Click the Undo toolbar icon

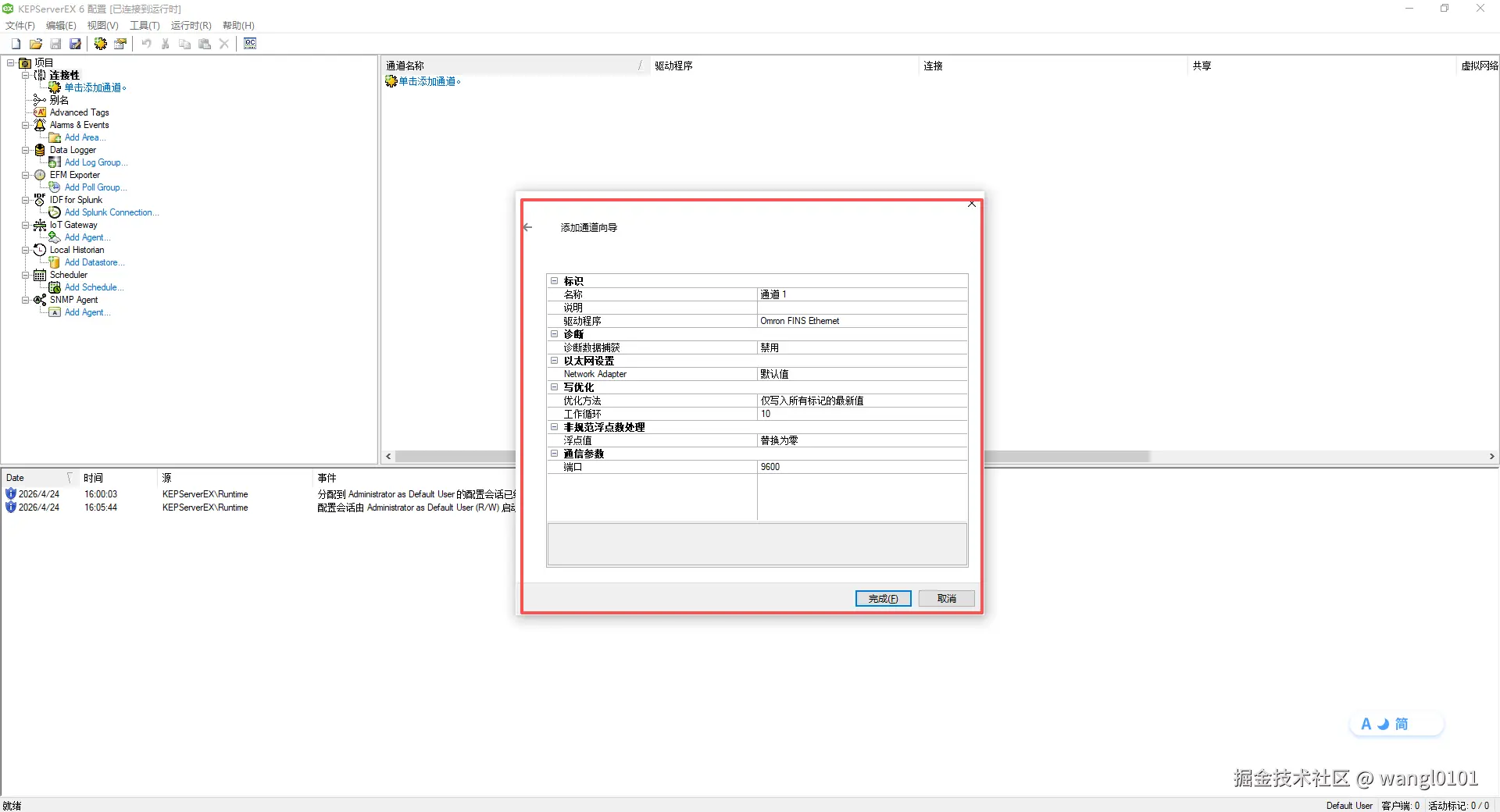(146, 44)
